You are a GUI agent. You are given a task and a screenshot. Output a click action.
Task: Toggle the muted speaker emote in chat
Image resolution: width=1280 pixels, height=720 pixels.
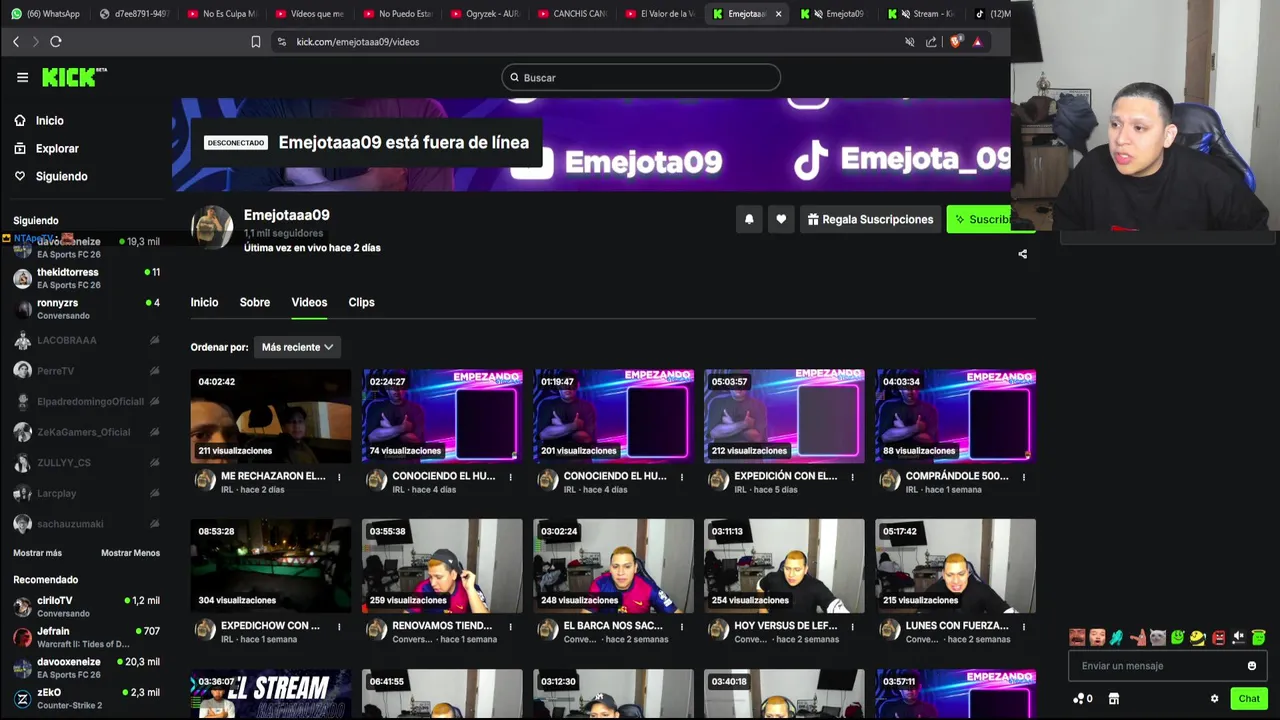pos(1238,637)
